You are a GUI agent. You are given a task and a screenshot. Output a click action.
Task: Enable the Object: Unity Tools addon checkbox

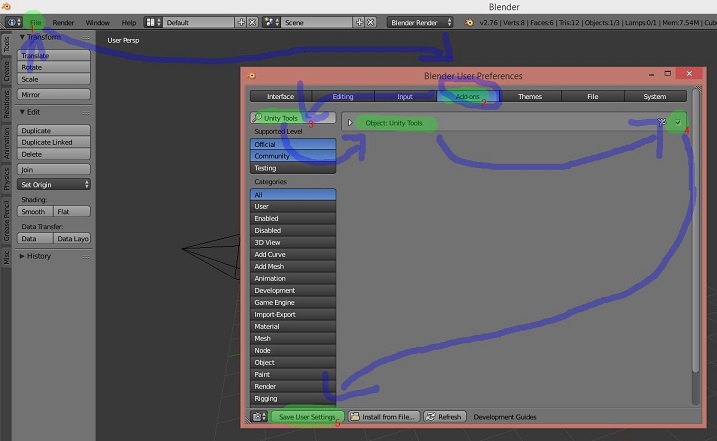click(x=678, y=122)
